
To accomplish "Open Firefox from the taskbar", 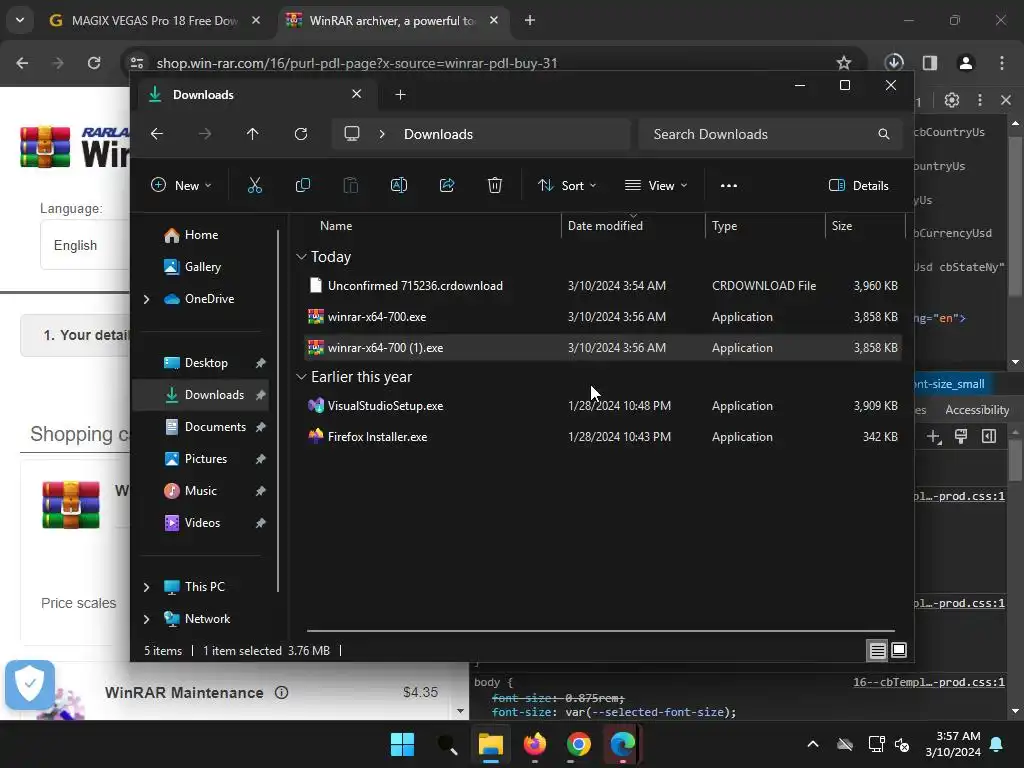I will 535,744.
